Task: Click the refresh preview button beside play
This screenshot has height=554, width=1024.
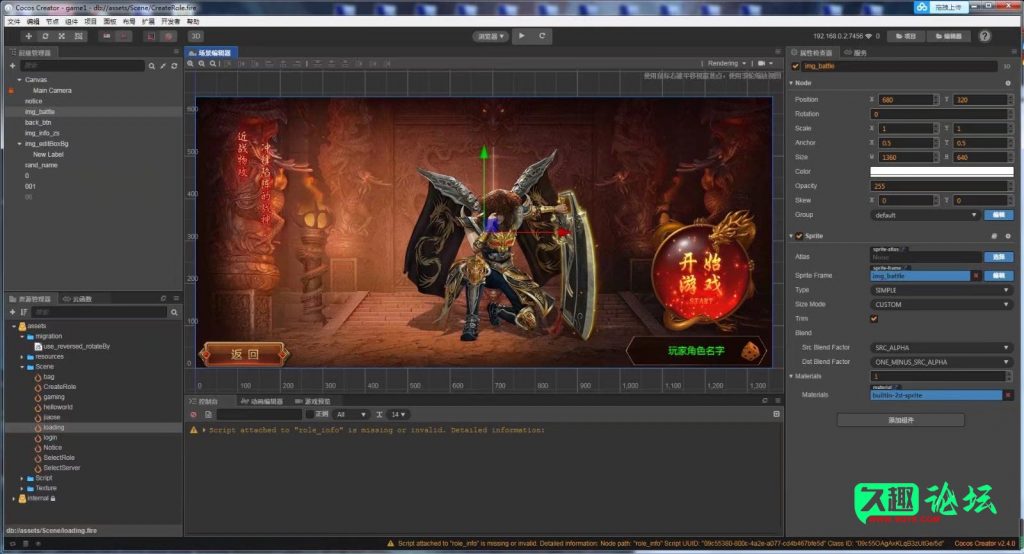Action: 542,36
